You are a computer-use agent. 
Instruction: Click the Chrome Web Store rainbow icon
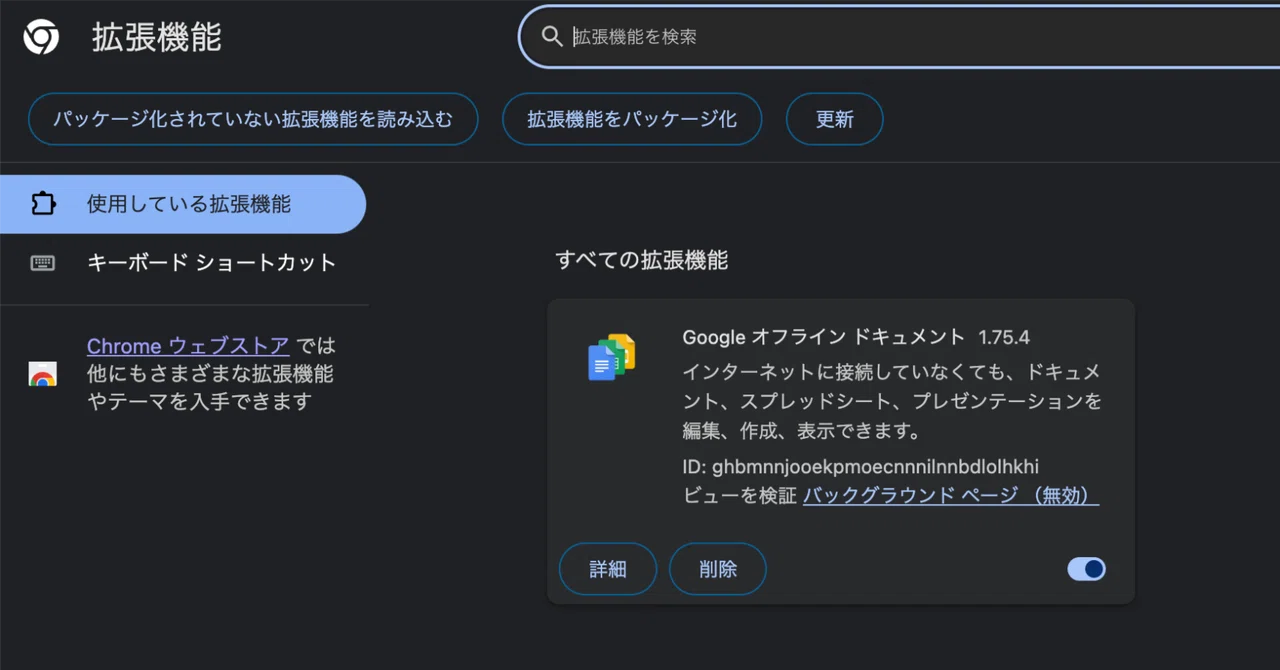(42, 374)
